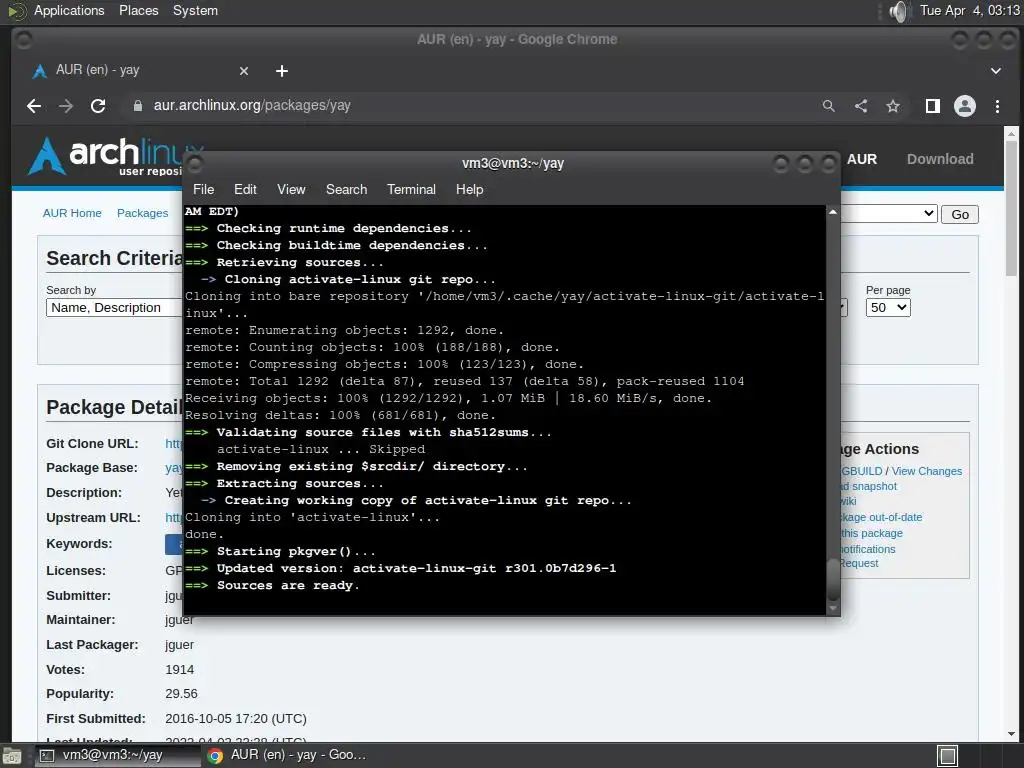Click terminal window title vm3@vm3:~/yay
The image size is (1024, 768).
pyautogui.click(x=513, y=163)
